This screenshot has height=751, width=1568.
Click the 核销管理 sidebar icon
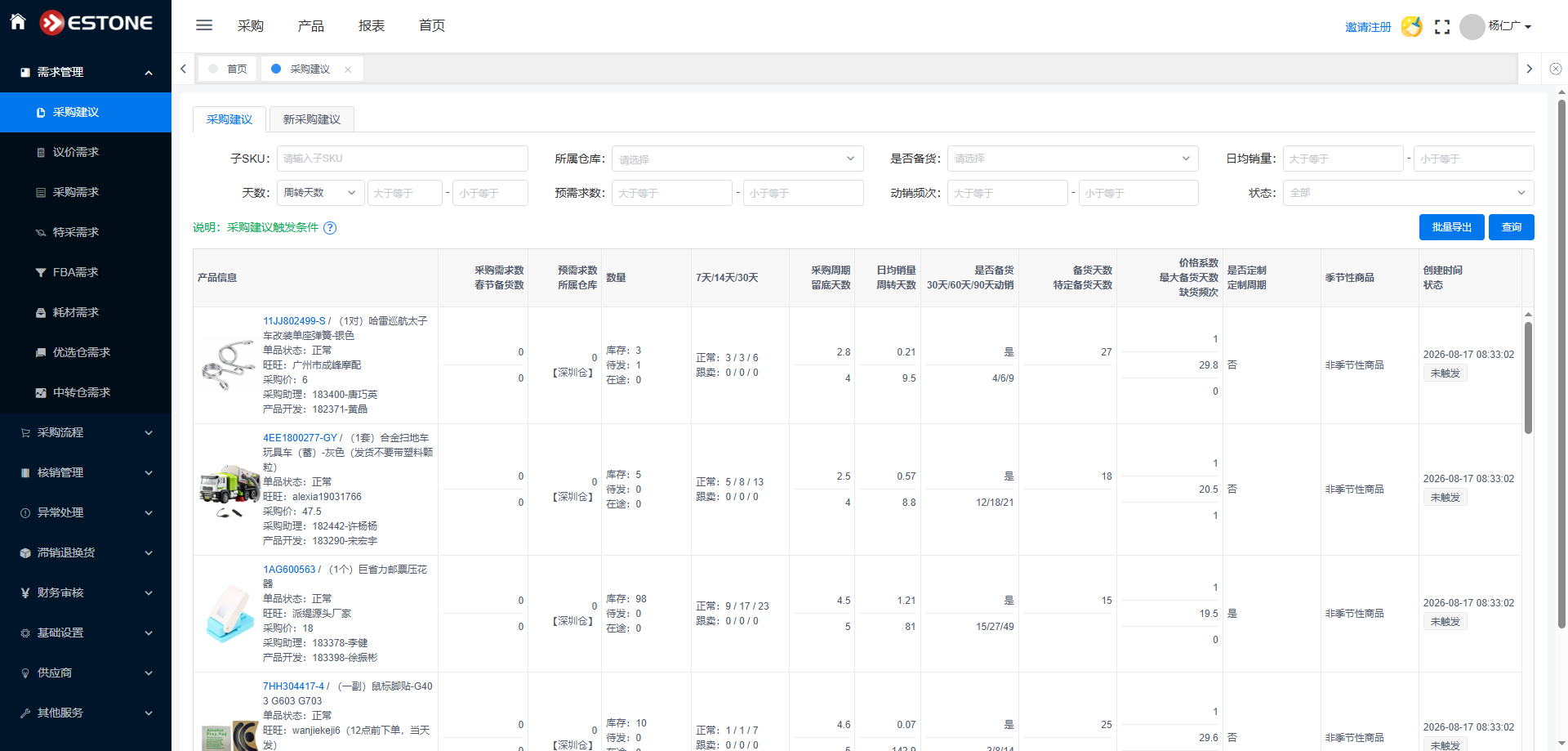pyautogui.click(x=25, y=473)
